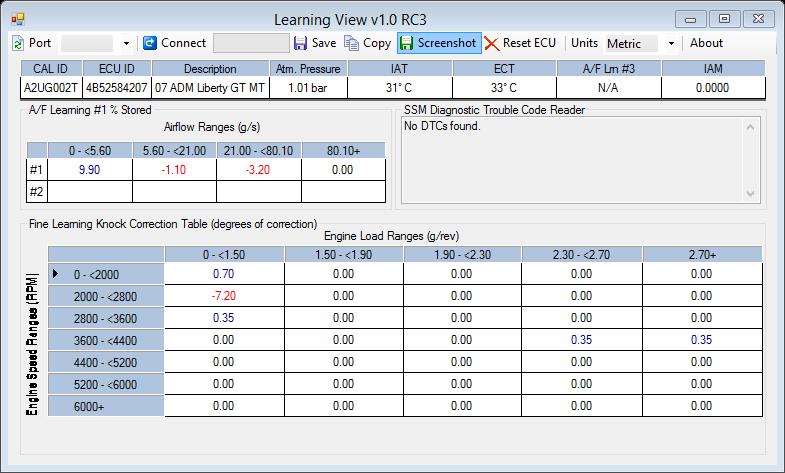Open the Port selection dropdown
The height and width of the screenshot is (473, 785).
[126, 44]
